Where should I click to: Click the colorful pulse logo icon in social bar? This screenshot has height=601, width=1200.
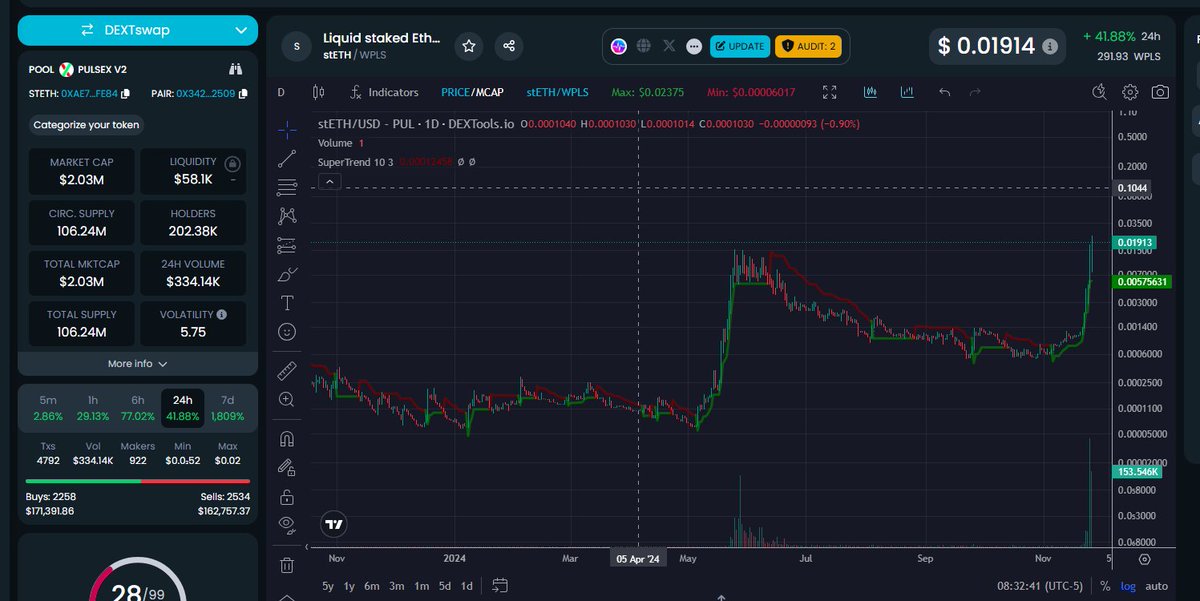click(x=619, y=46)
